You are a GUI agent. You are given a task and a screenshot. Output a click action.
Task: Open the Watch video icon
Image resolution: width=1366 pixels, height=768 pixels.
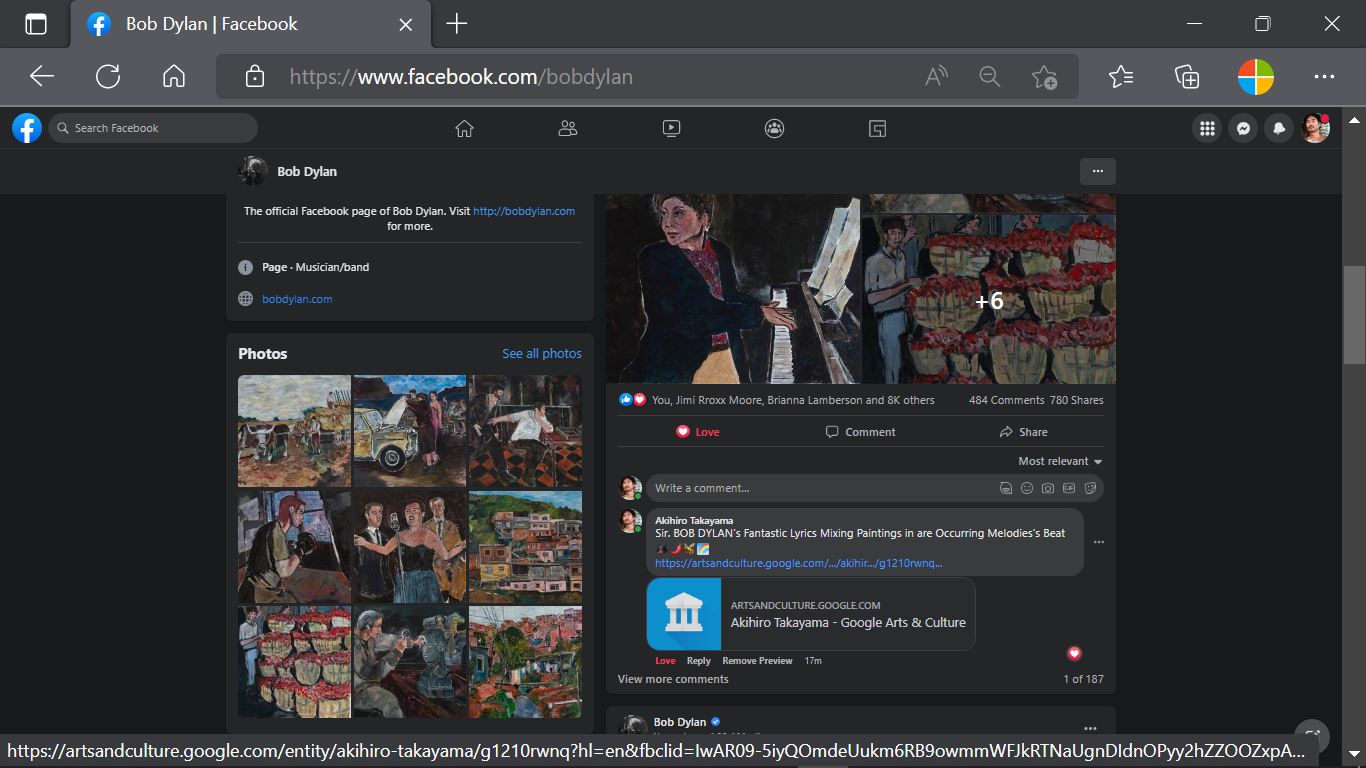671,128
